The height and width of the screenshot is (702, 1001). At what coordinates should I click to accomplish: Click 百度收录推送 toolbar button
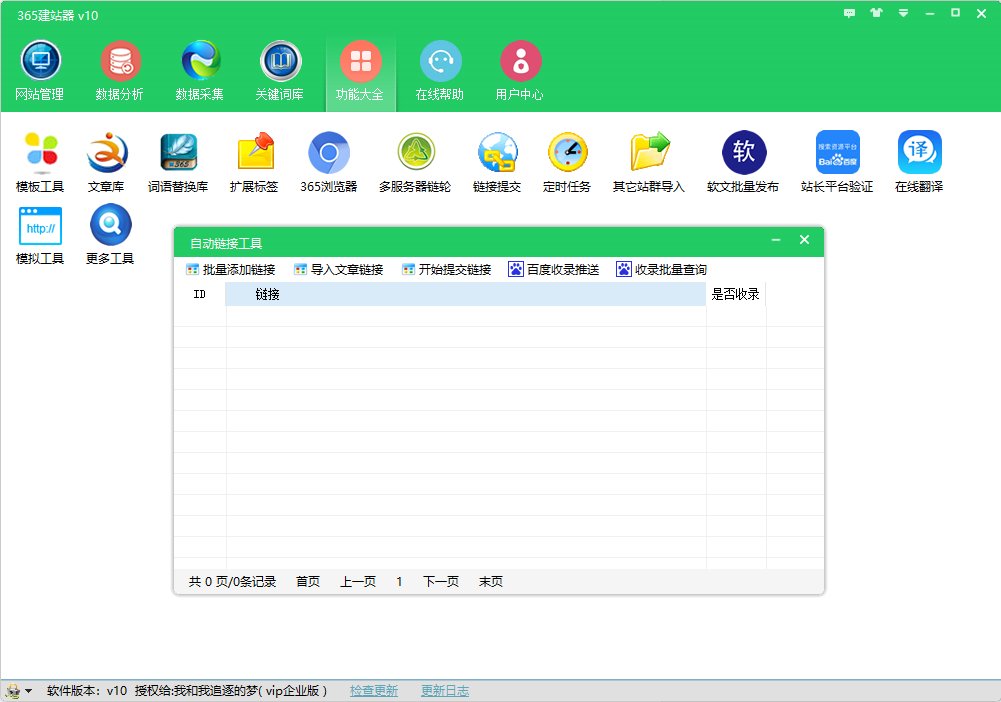point(554,269)
